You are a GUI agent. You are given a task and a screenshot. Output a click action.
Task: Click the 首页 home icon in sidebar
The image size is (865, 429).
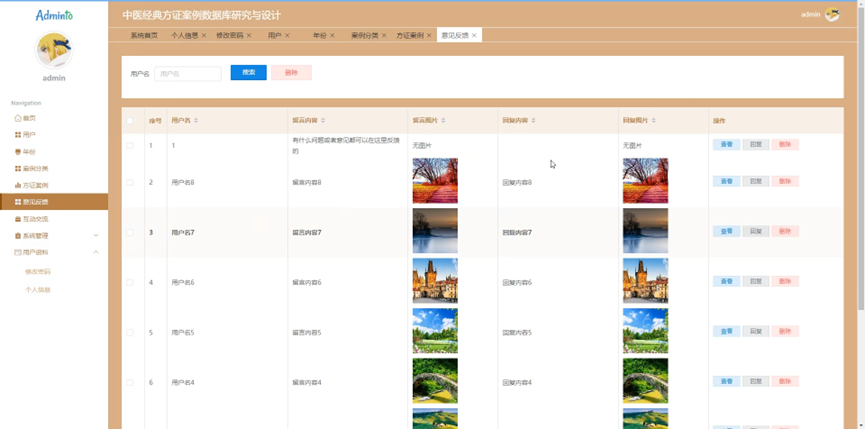tap(18, 118)
